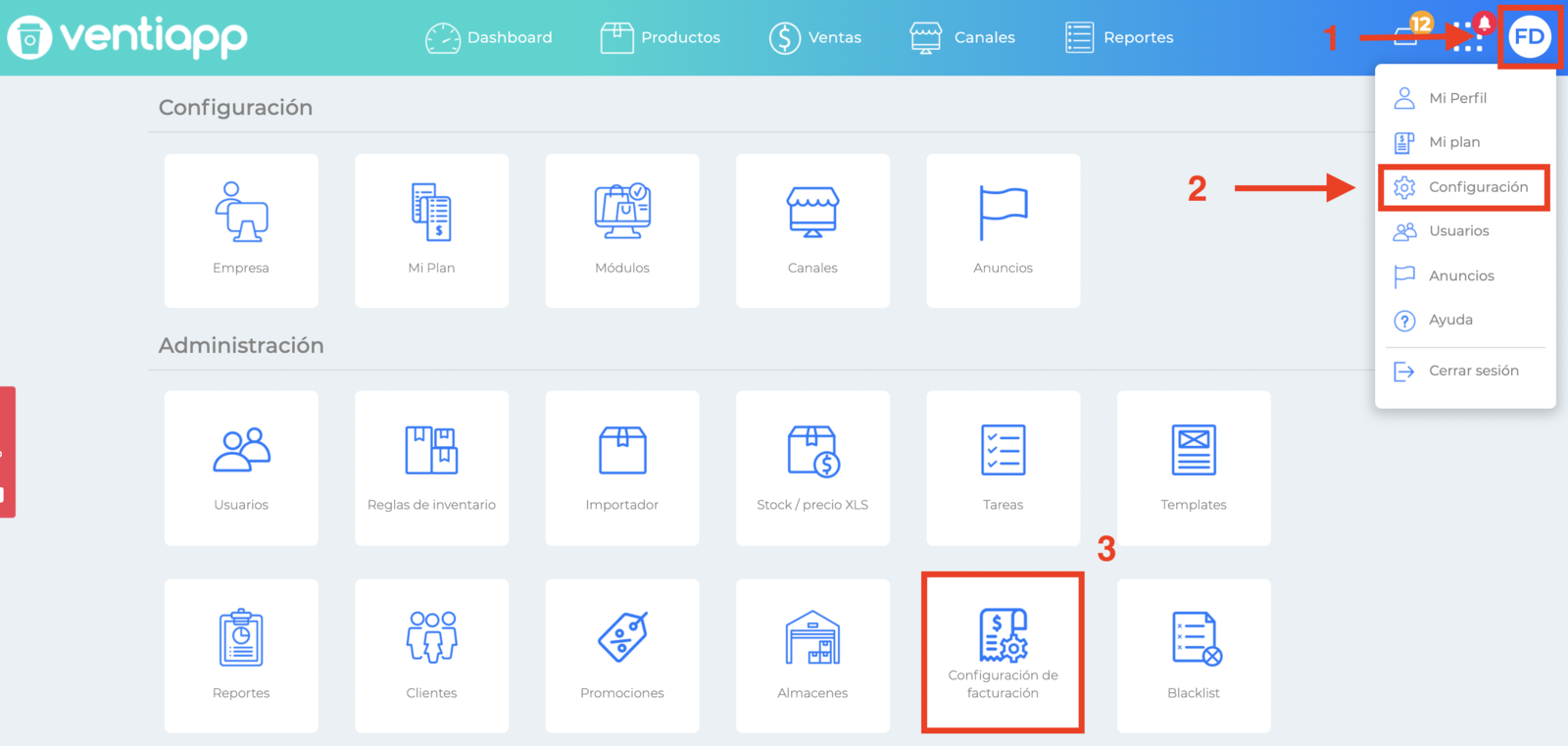Image resolution: width=1568 pixels, height=746 pixels.
Task: Open the Promociones tile
Action: pyautogui.click(x=622, y=655)
